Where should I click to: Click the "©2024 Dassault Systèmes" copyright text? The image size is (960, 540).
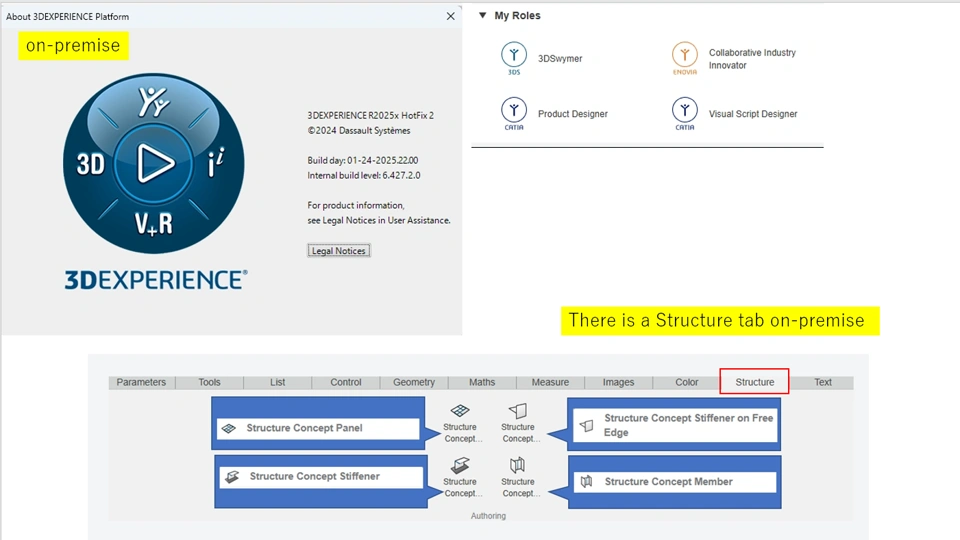[x=359, y=130]
